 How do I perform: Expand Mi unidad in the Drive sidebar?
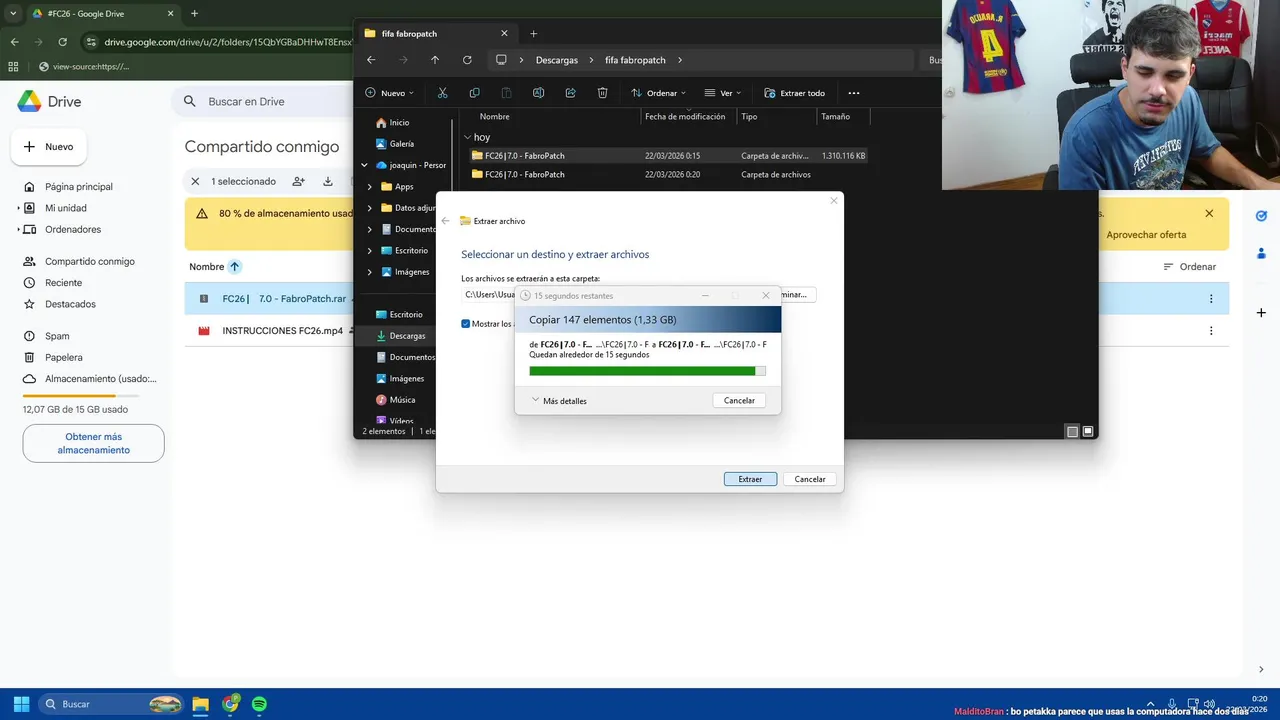18,208
